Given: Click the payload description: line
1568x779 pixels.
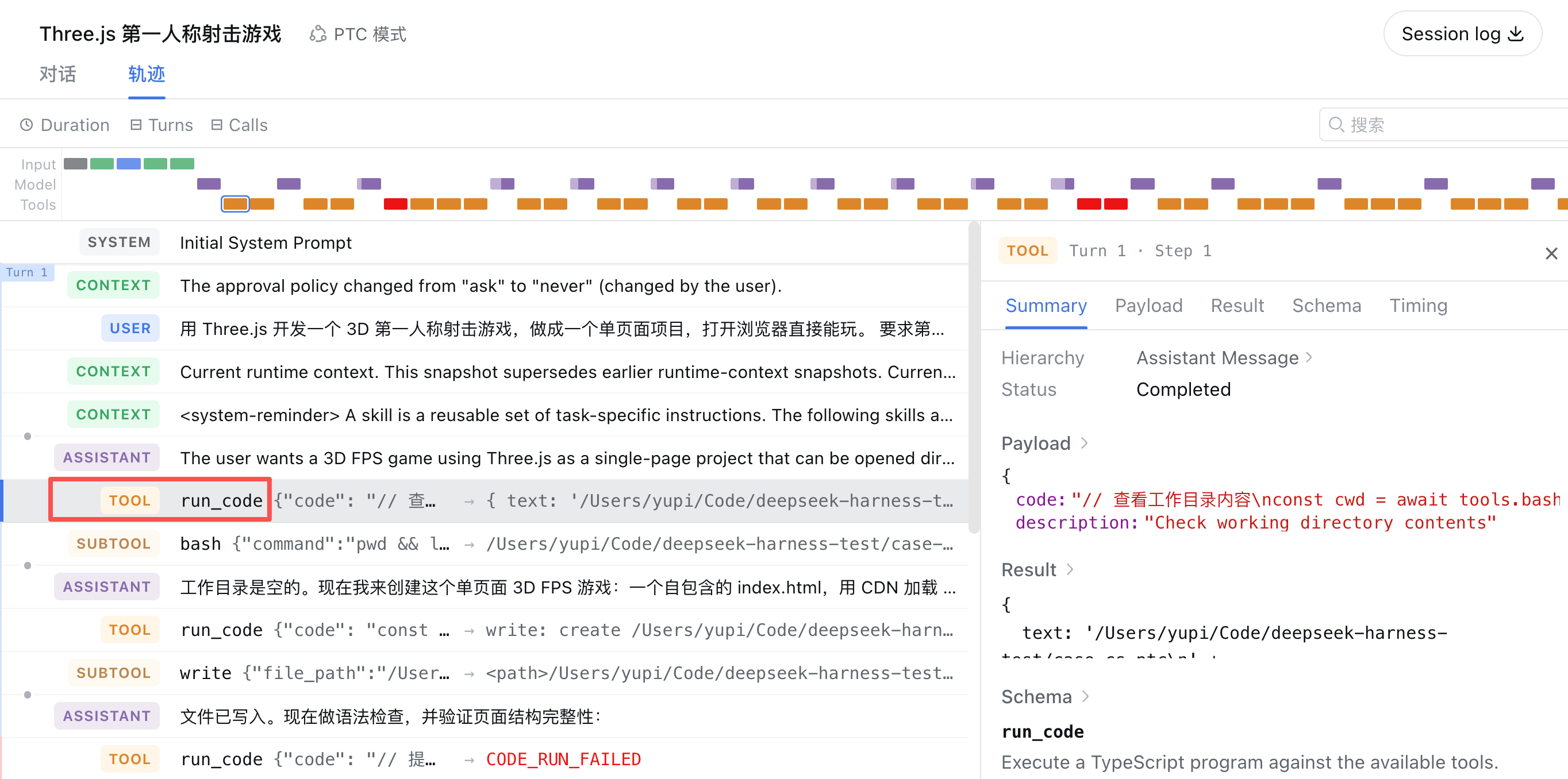Looking at the screenshot, I should [x=1256, y=523].
